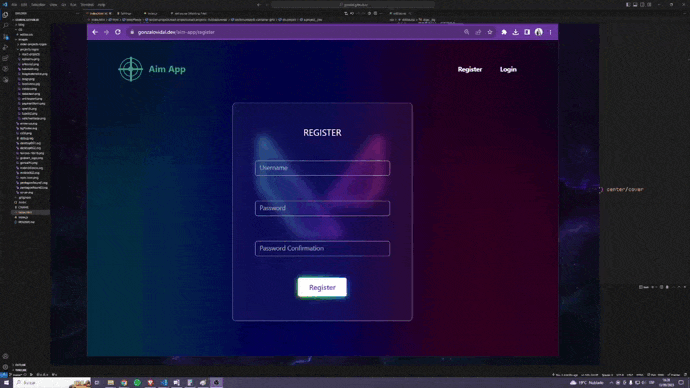Image resolution: width=690 pixels, height=388 pixels.
Task: Click the VS Code command center search
Action: click(353, 4)
